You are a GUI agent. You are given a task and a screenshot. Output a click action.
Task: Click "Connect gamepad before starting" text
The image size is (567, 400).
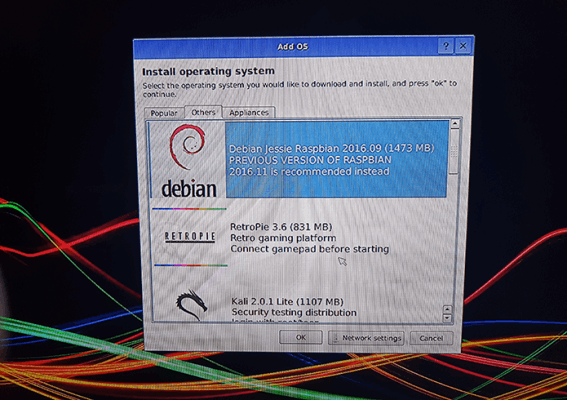310,249
